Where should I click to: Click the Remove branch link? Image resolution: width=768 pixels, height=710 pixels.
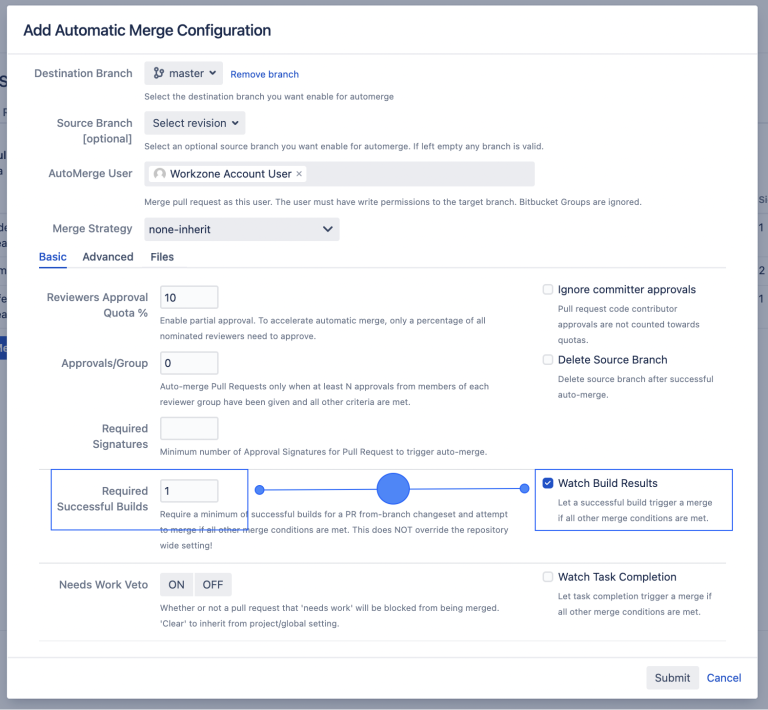[x=264, y=74]
